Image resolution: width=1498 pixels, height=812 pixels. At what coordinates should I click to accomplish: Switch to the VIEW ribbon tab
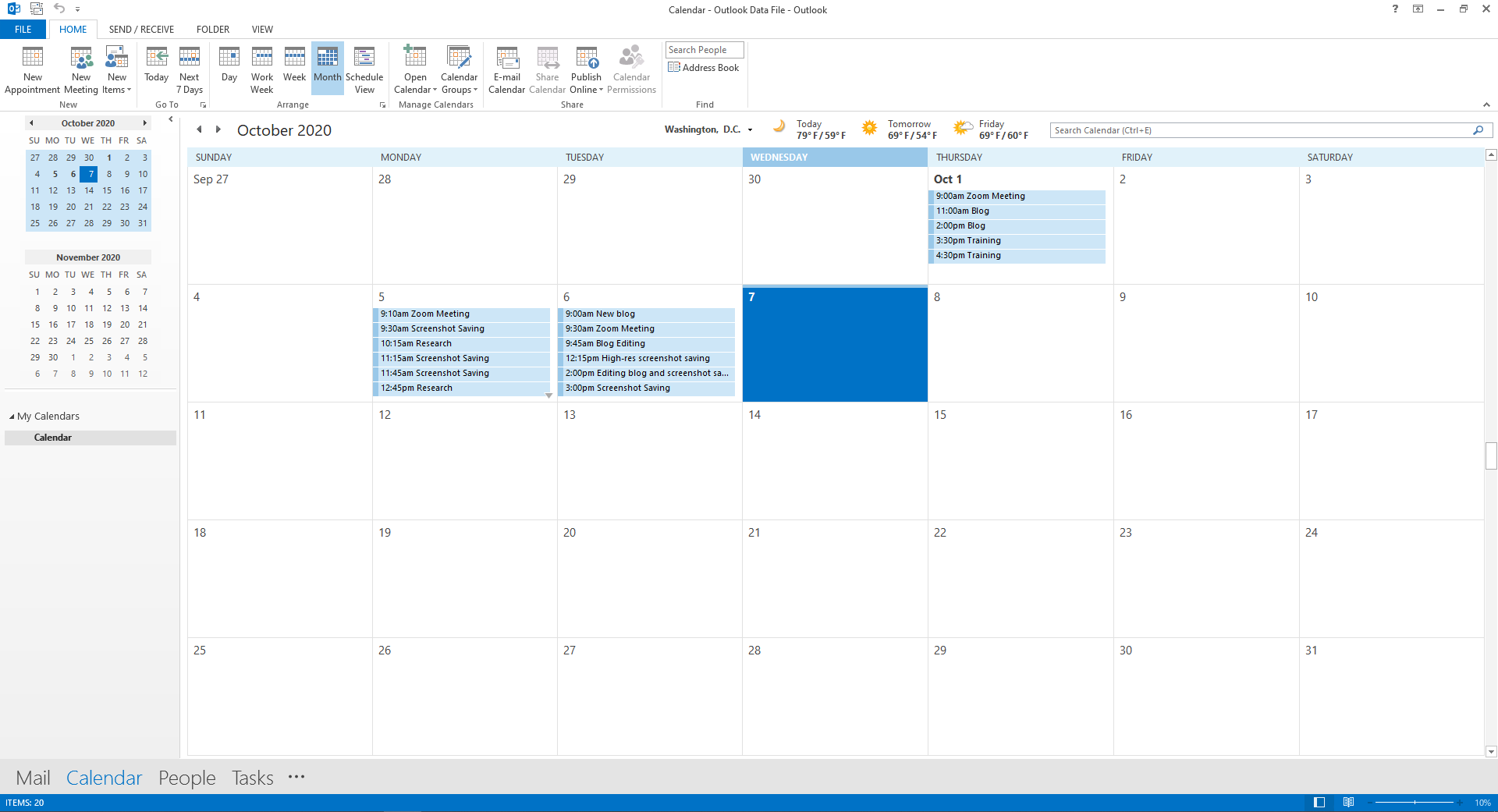(x=261, y=29)
